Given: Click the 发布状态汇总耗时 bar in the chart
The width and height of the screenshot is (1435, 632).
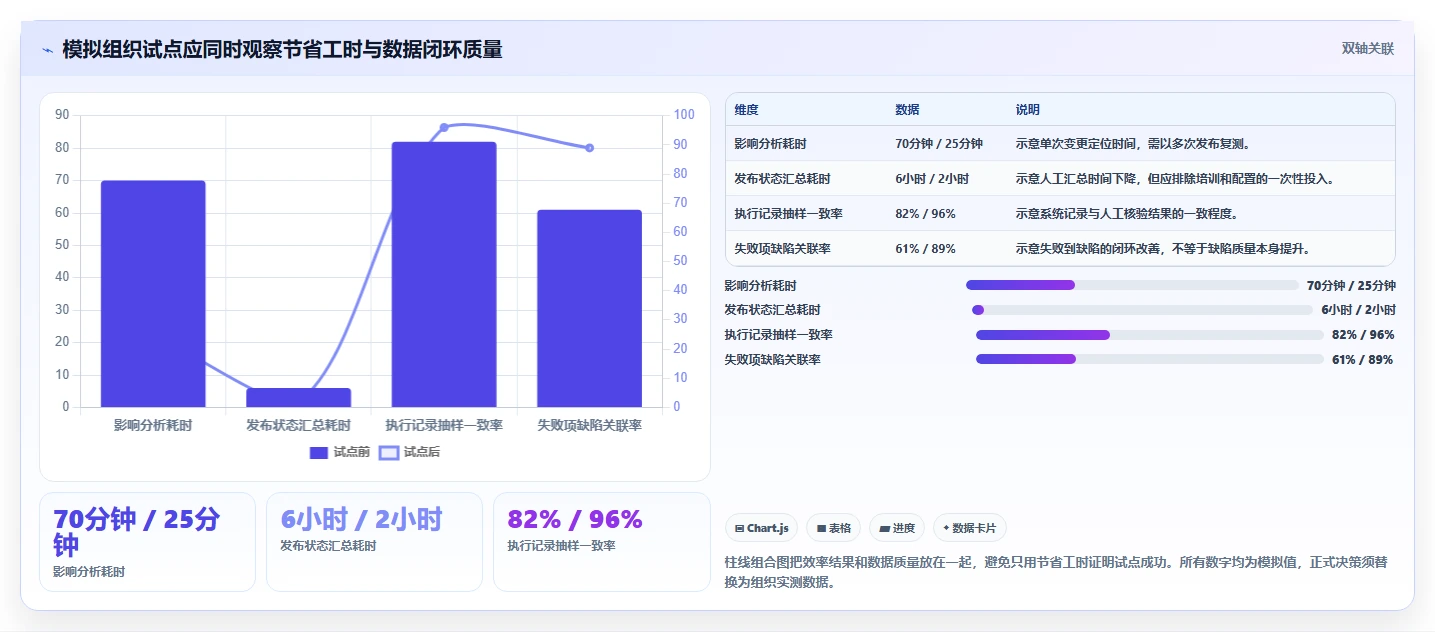Looking at the screenshot, I should pyautogui.click(x=298, y=398).
